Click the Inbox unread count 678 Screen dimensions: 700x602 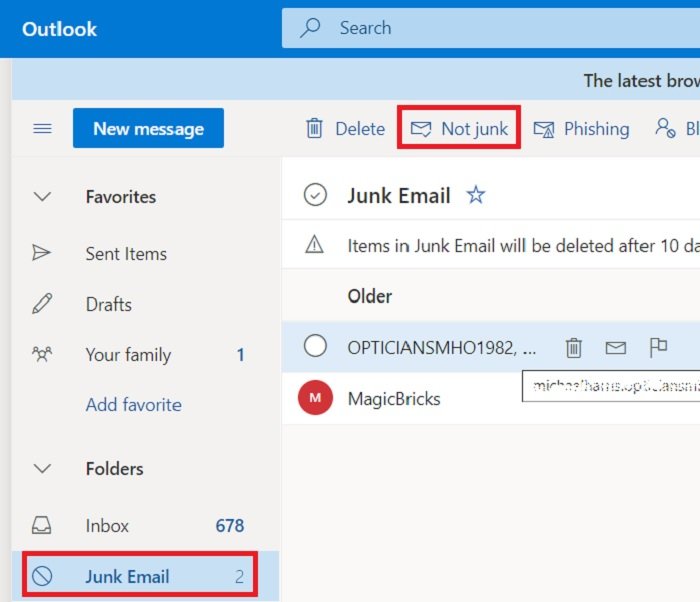pyautogui.click(x=230, y=526)
